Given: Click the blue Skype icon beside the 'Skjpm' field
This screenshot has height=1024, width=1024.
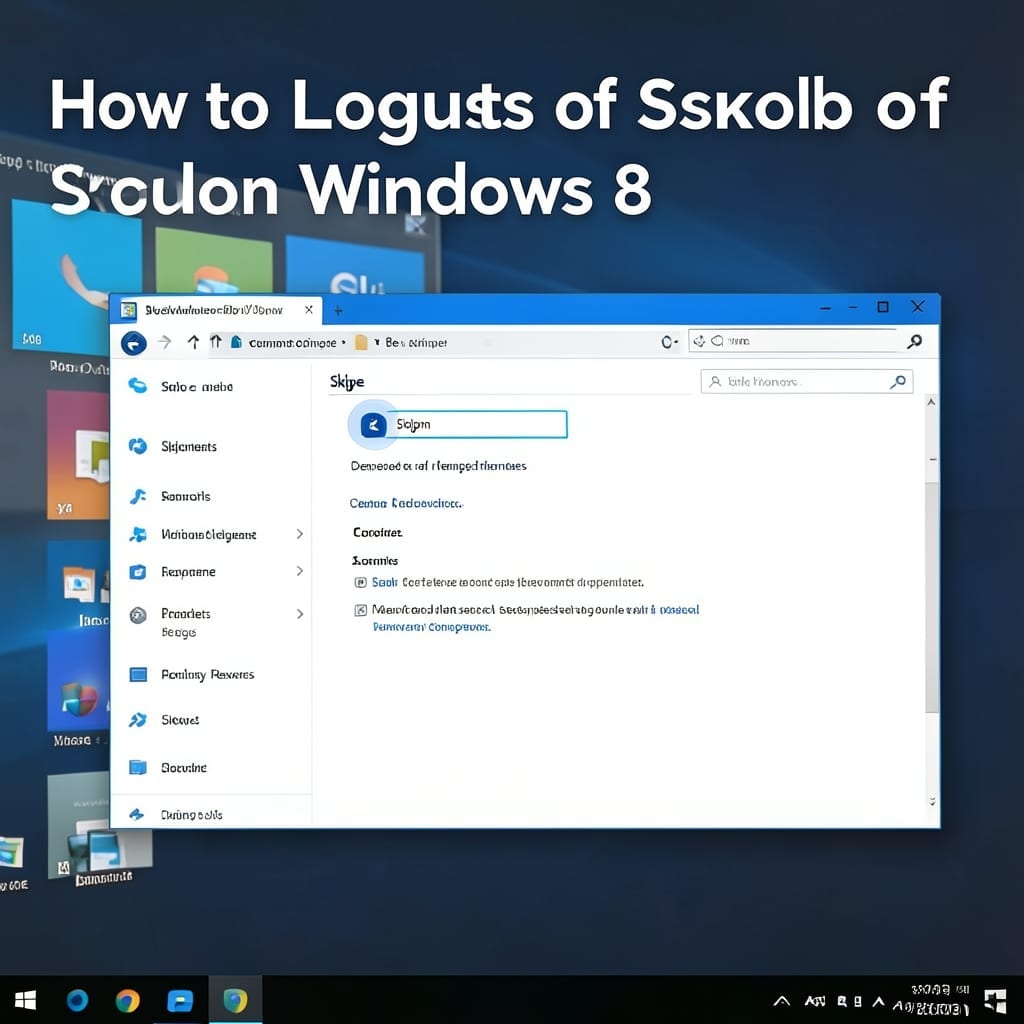Looking at the screenshot, I should point(374,425).
